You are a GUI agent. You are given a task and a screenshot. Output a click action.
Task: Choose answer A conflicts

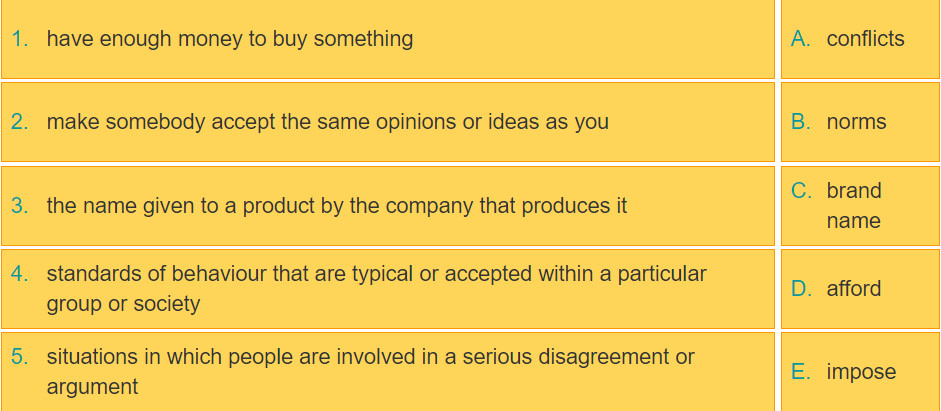tap(860, 39)
